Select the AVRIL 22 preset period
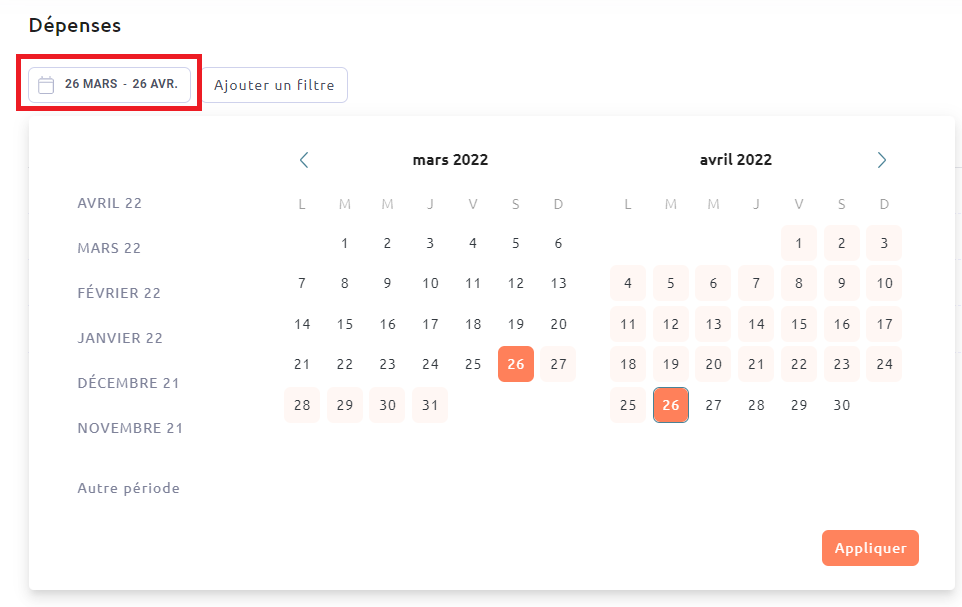Image resolution: width=962 pixels, height=607 pixels. pyautogui.click(x=109, y=203)
